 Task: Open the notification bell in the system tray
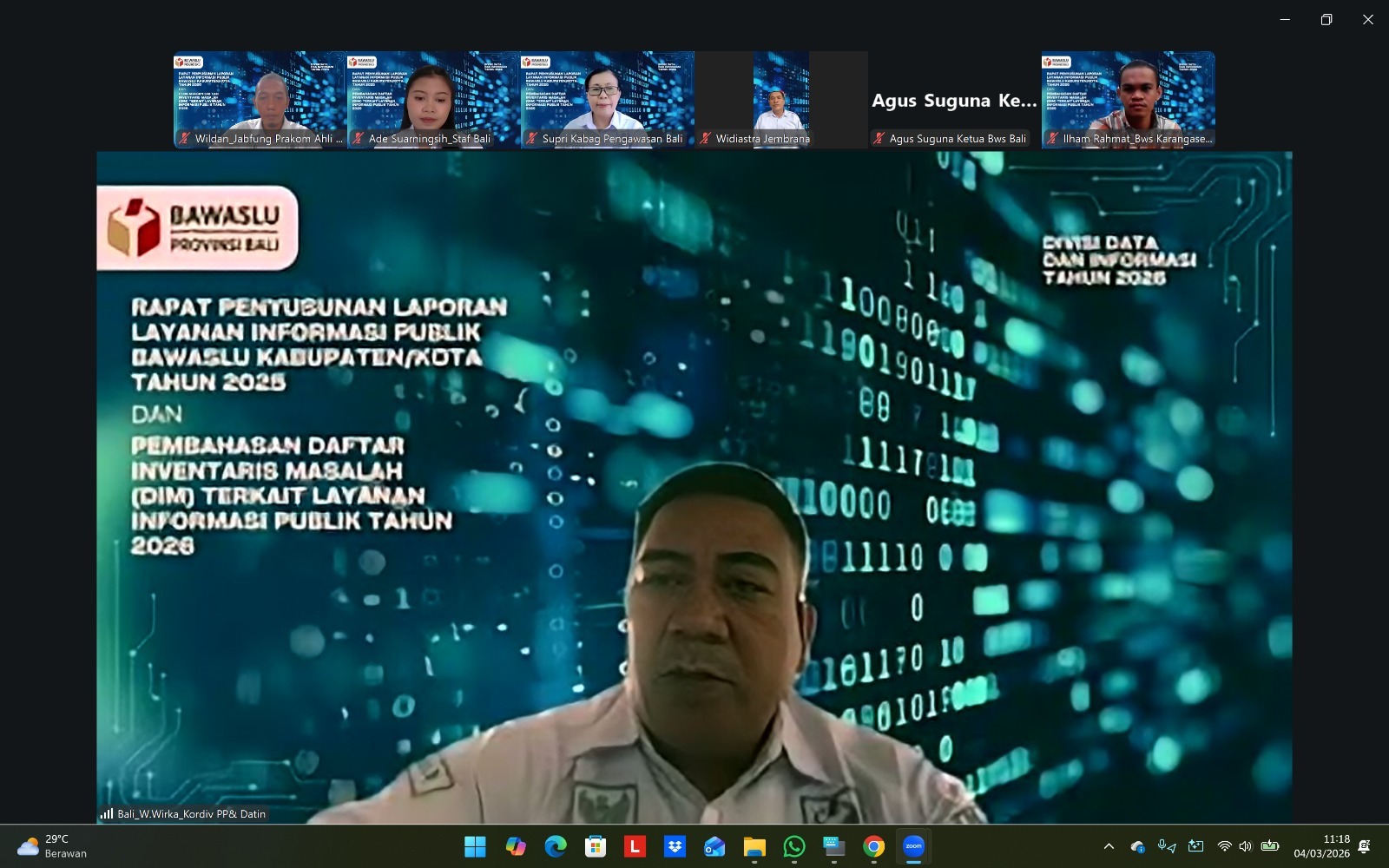(1365, 846)
